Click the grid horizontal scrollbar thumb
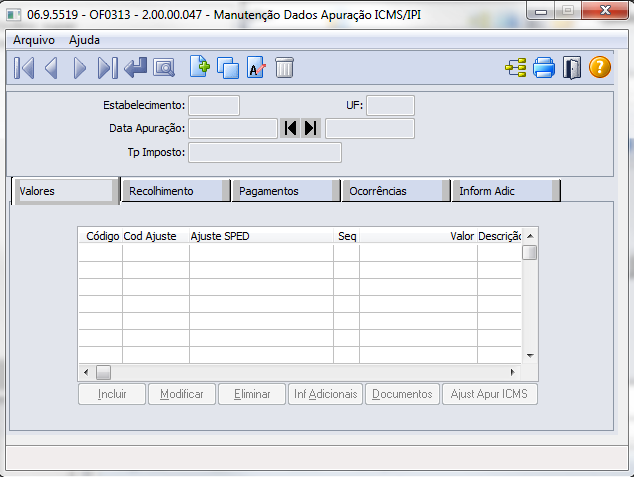 click(104, 372)
